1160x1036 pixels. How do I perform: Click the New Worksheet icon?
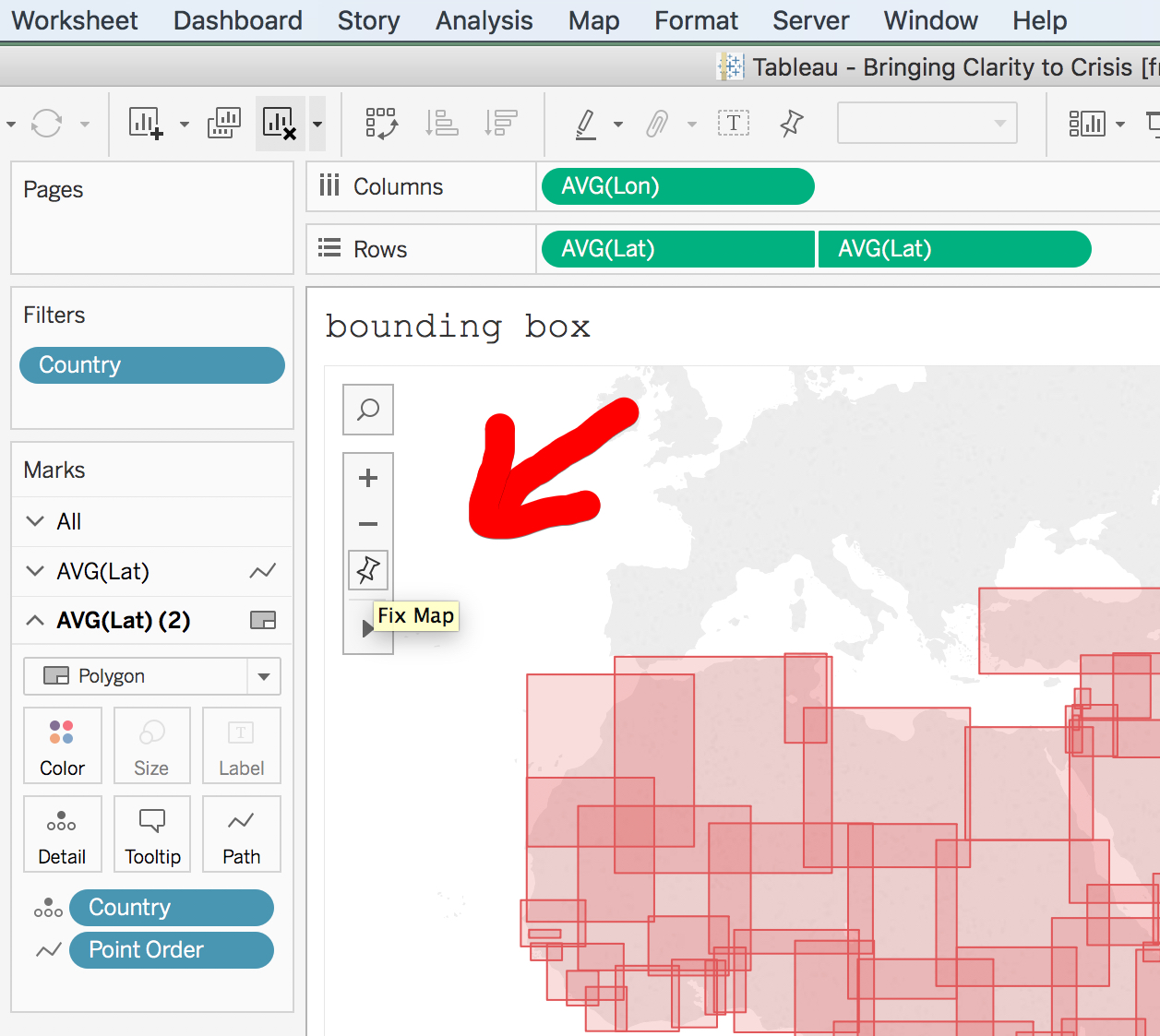click(146, 123)
